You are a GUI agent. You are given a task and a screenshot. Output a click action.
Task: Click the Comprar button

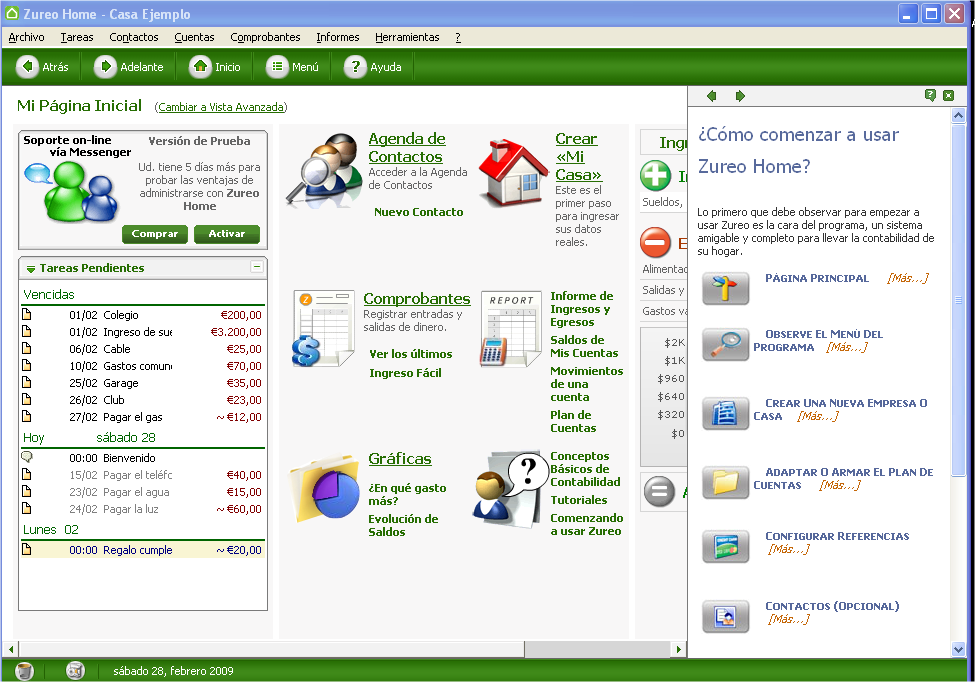tap(155, 234)
